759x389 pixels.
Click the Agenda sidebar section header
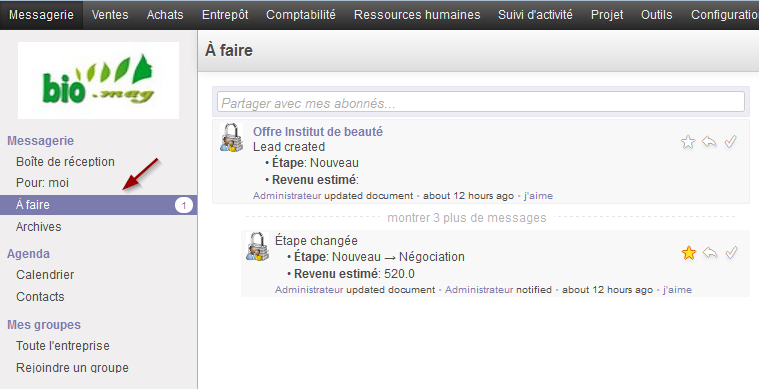point(29,254)
